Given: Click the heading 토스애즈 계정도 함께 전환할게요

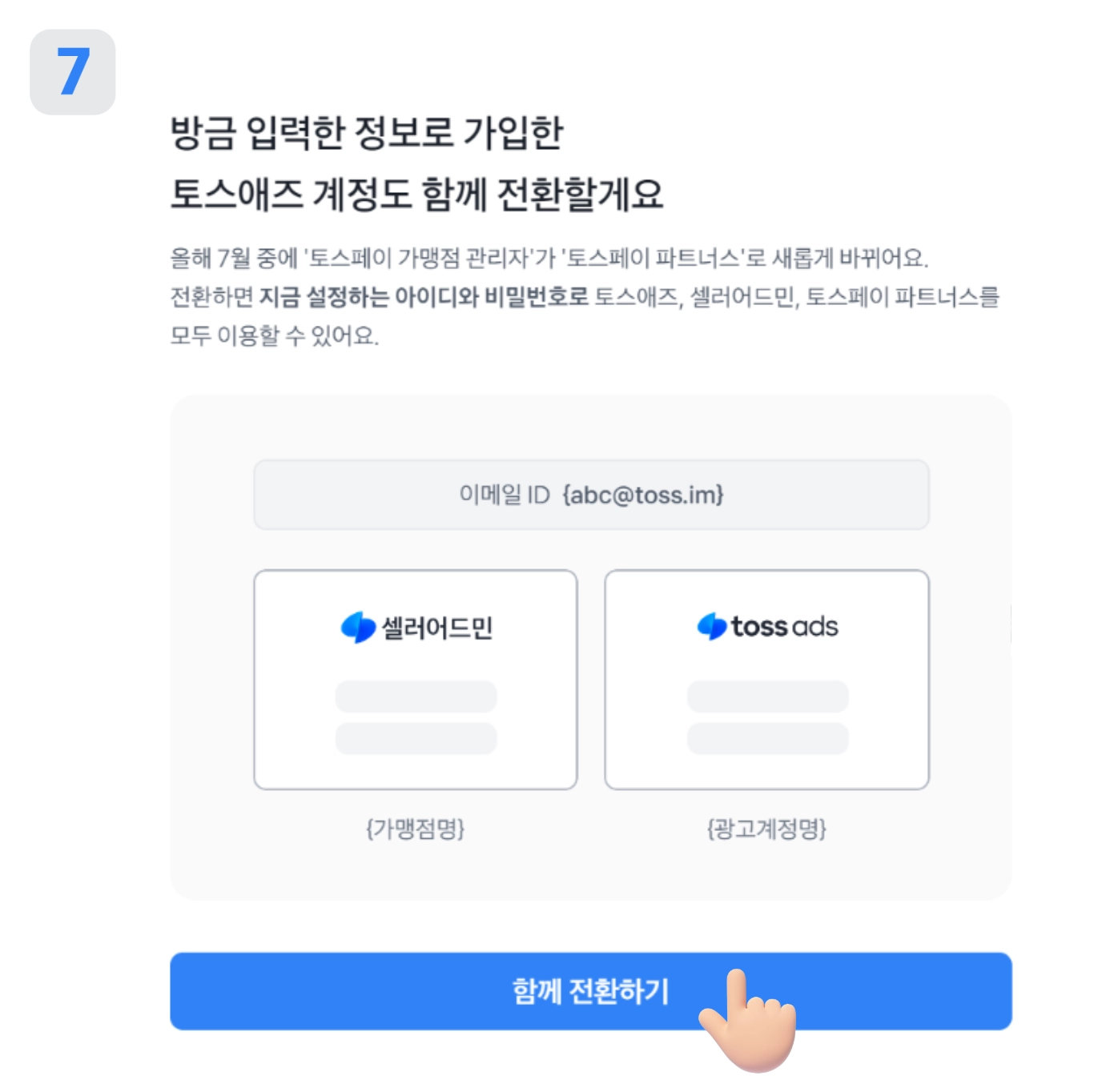Looking at the screenshot, I should click(416, 194).
